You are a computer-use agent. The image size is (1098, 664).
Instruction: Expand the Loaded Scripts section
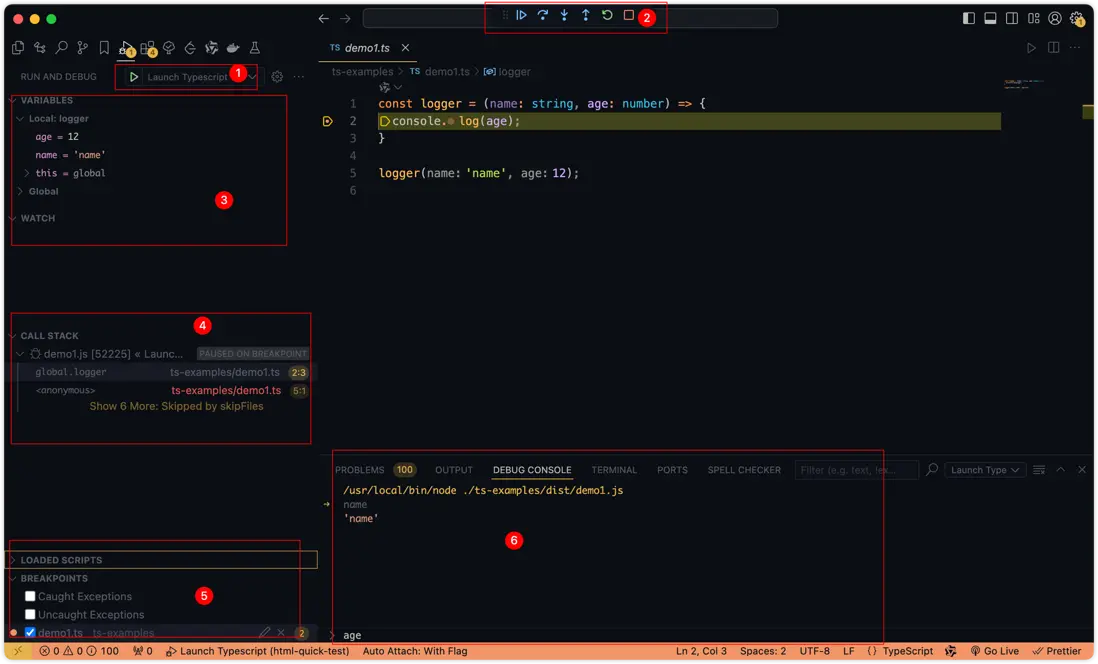(61, 560)
